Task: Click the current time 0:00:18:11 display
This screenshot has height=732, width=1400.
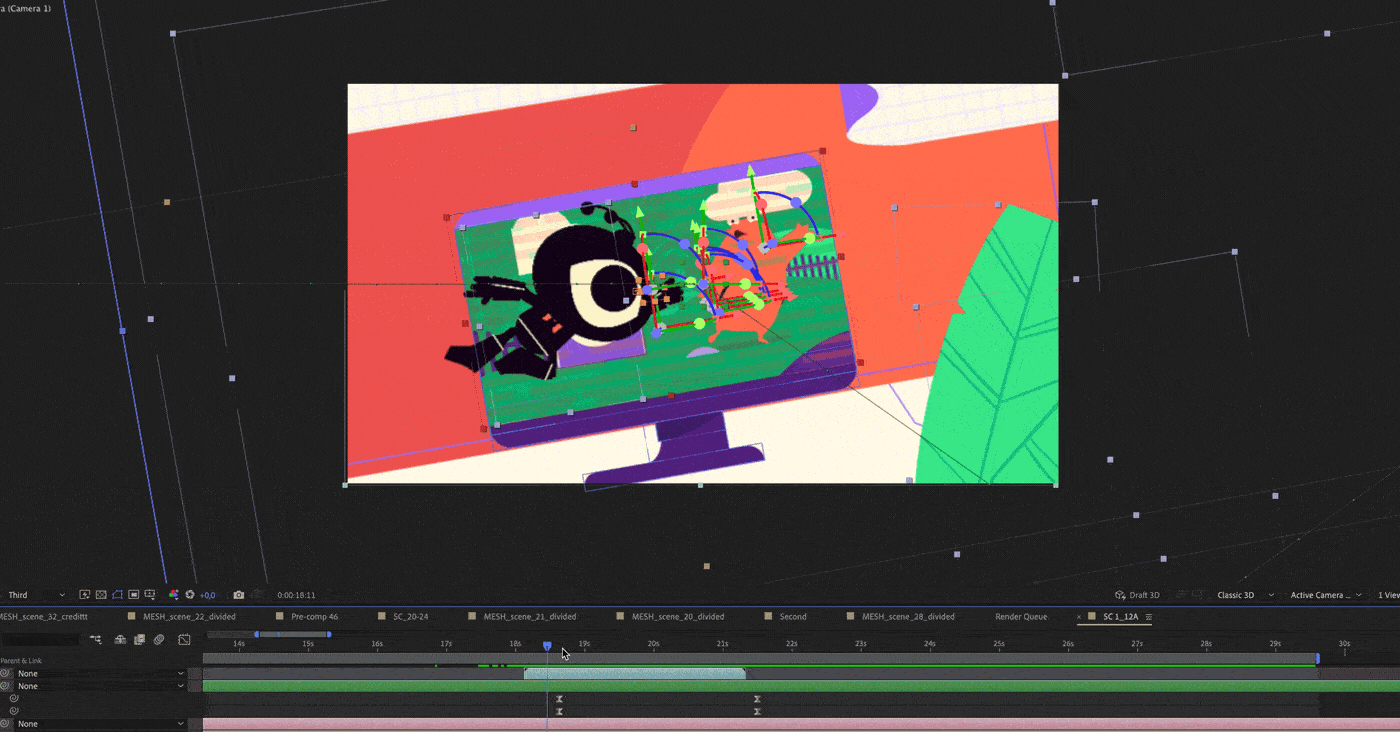Action: (296, 595)
